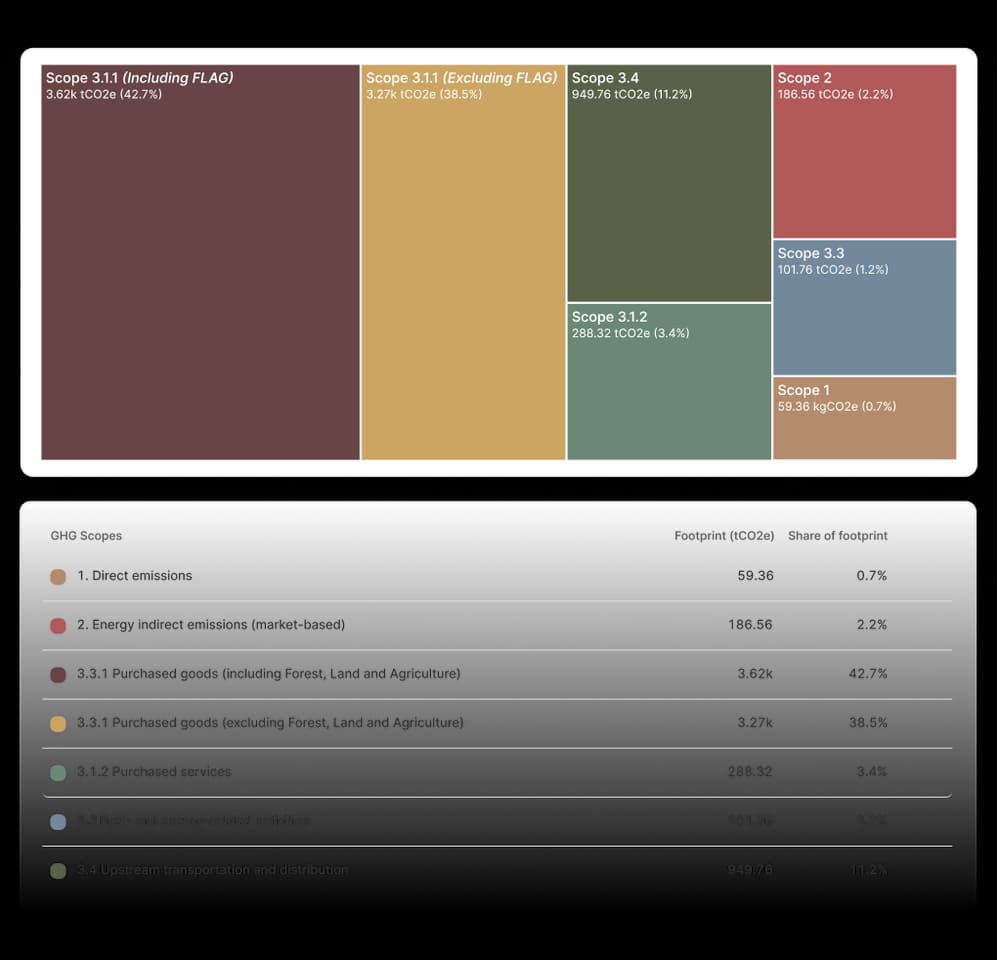The image size is (997, 960).
Task: Select the '3.1.2 Purchased services' label
Action: point(154,771)
